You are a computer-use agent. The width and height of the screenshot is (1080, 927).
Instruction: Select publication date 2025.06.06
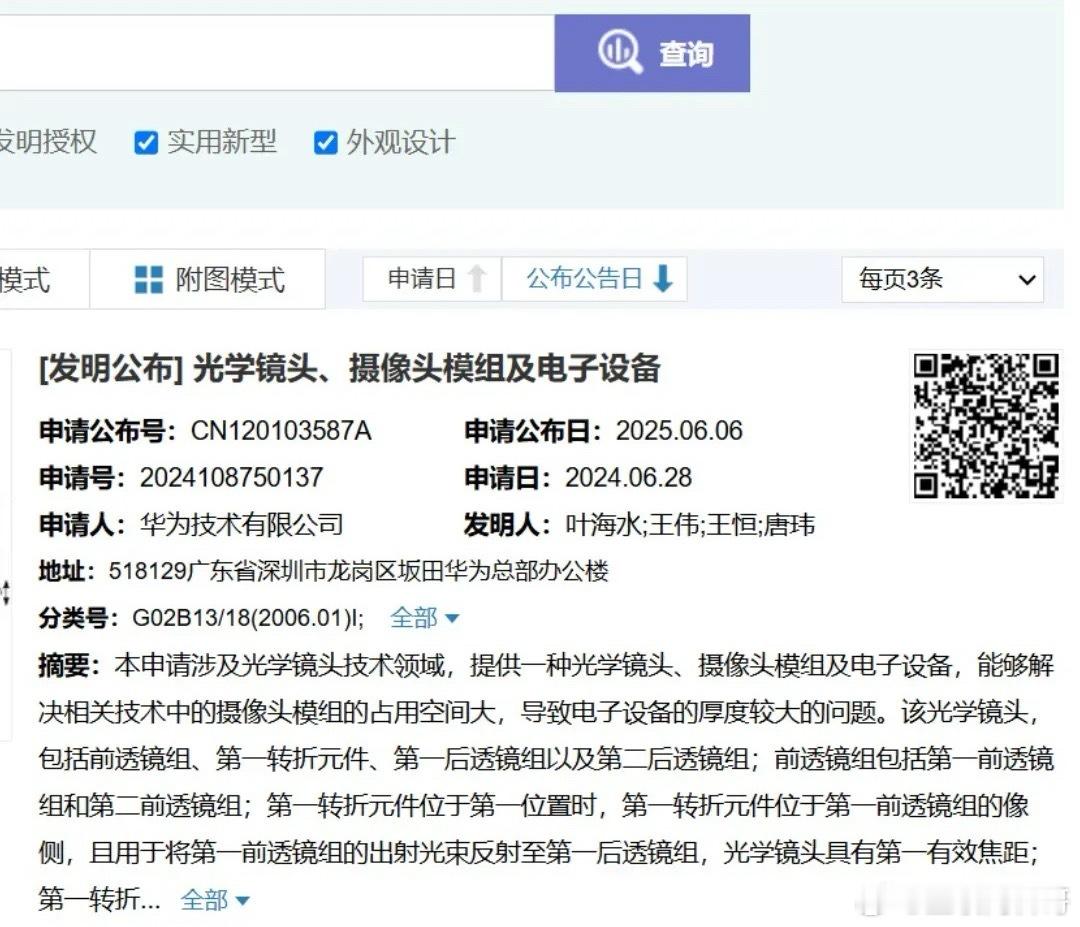coord(679,431)
